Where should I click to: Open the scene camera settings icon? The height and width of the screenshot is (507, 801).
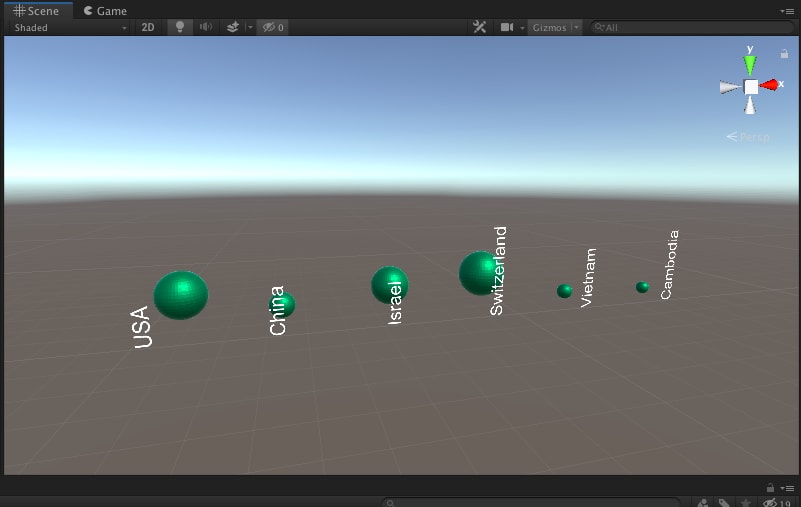point(507,27)
